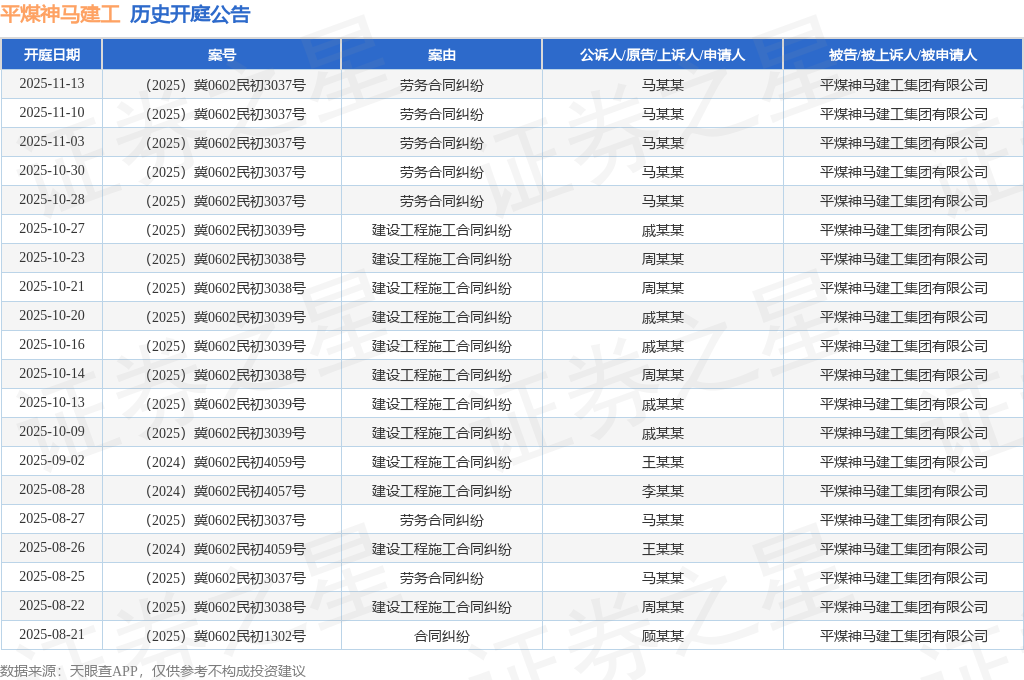The width and height of the screenshot is (1024, 680).
Task: Select the 公诉人/原告/上诉人/申请人 column header
Action: (662, 55)
